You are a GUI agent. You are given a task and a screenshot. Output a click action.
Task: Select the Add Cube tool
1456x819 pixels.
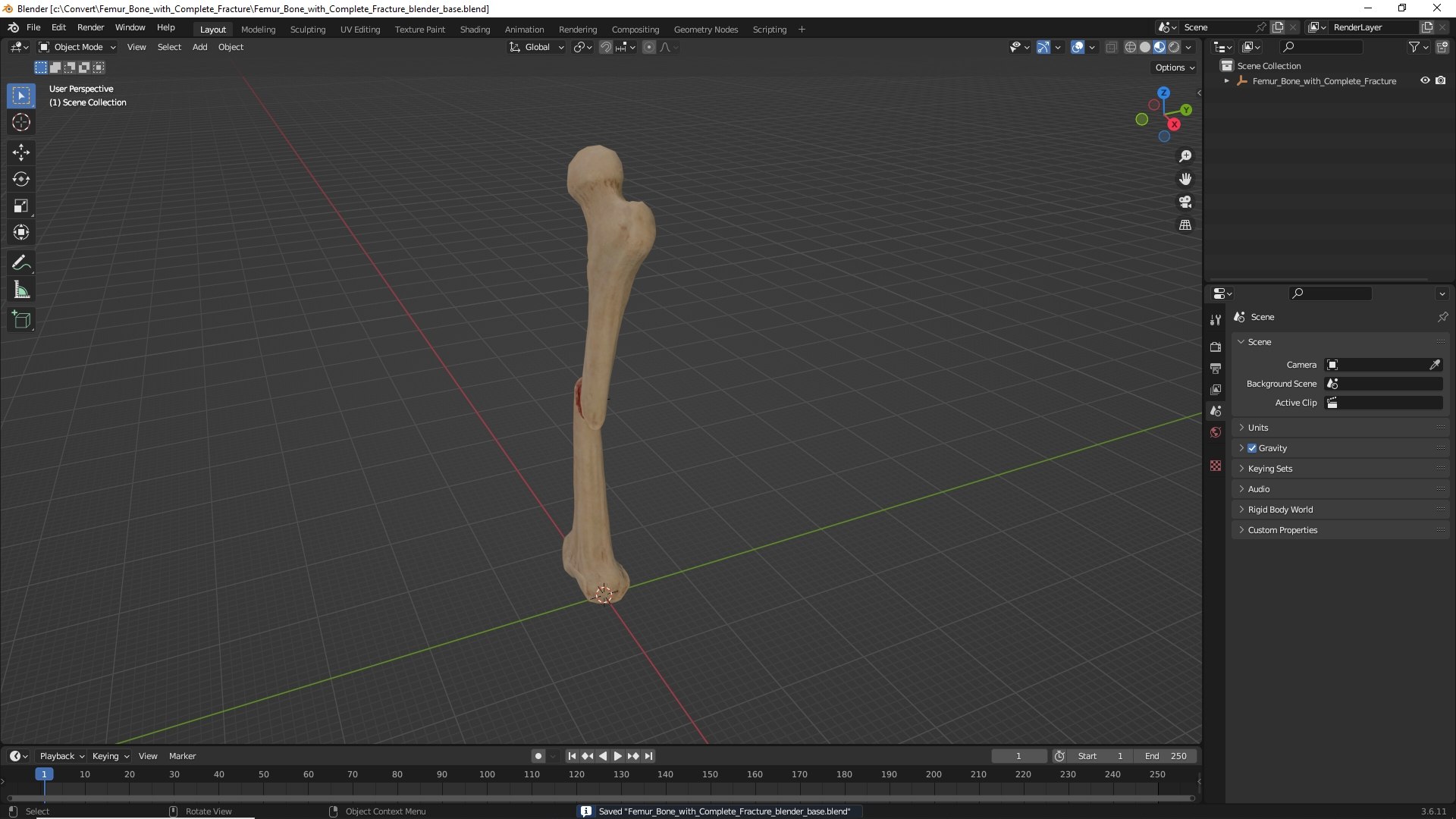[21, 320]
